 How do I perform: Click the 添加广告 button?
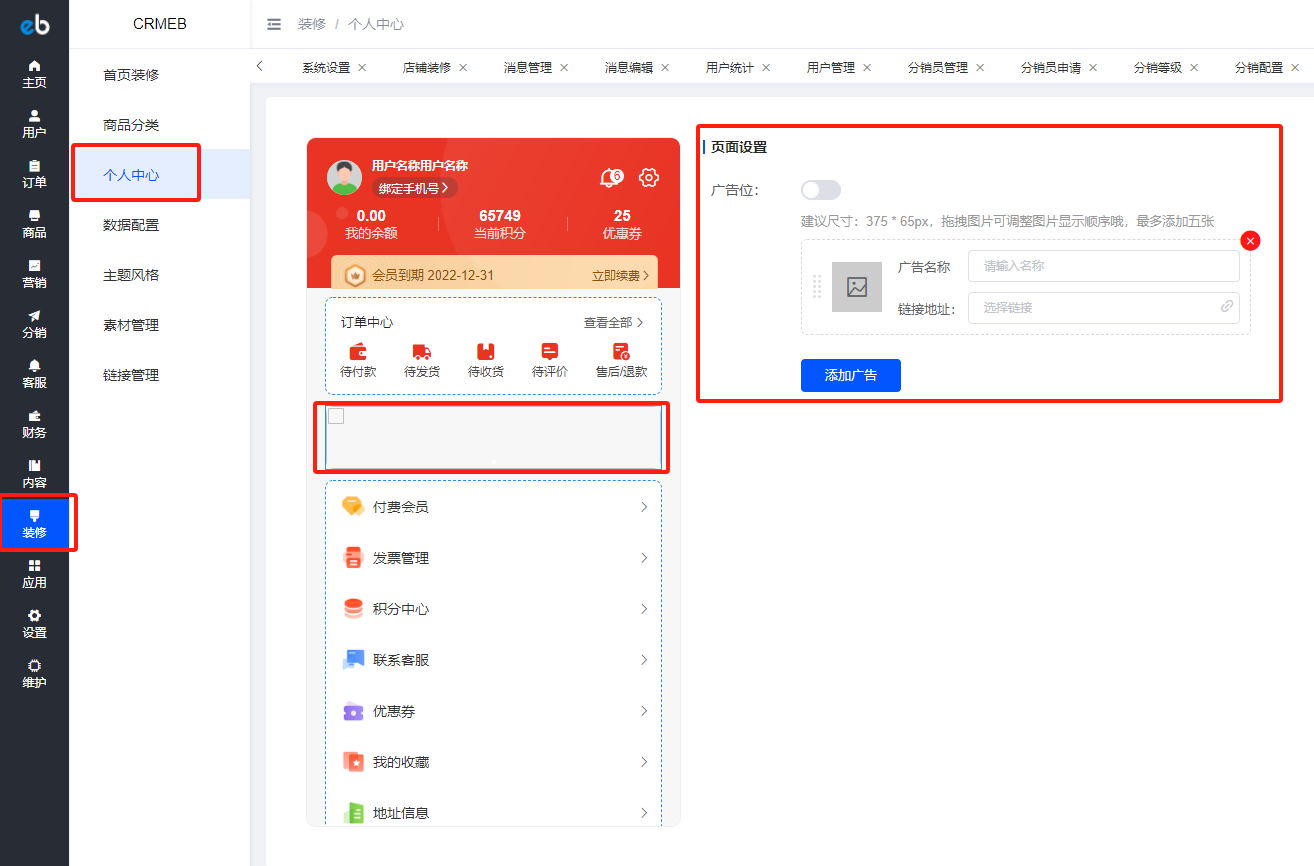851,375
